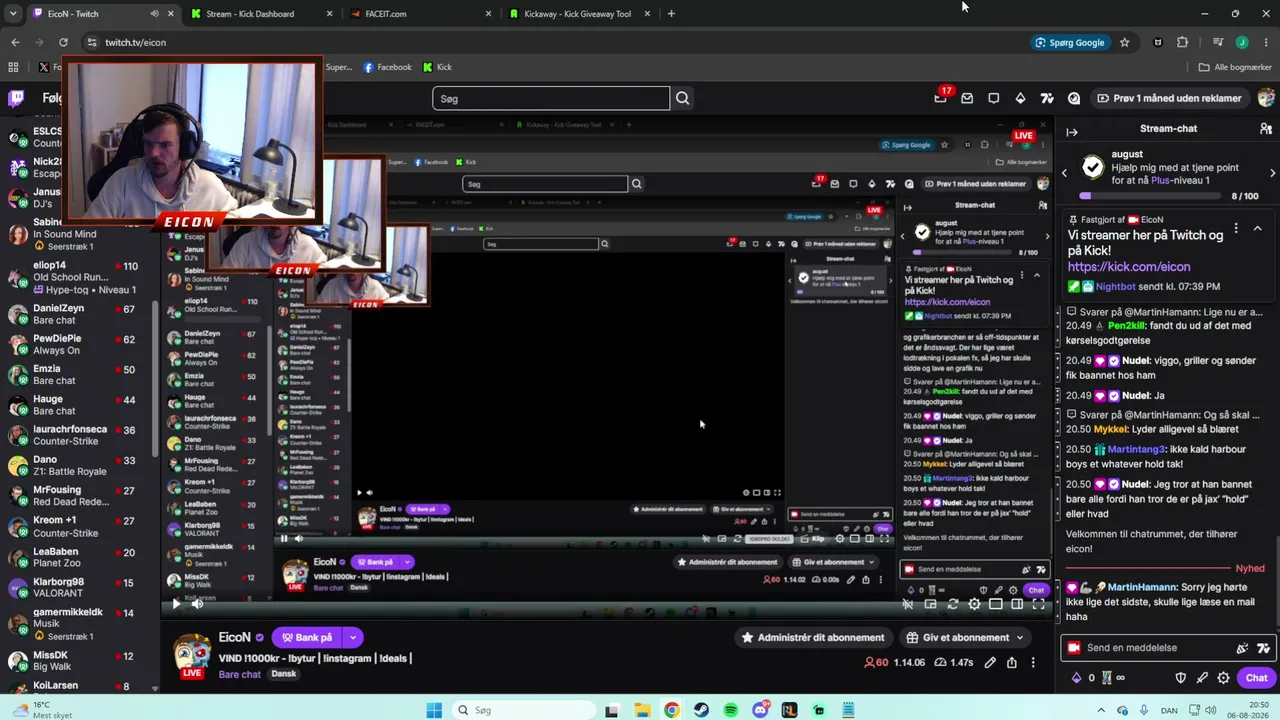The height and width of the screenshot is (720, 1280).
Task: Reload the page in Chrome
Action: [x=63, y=42]
